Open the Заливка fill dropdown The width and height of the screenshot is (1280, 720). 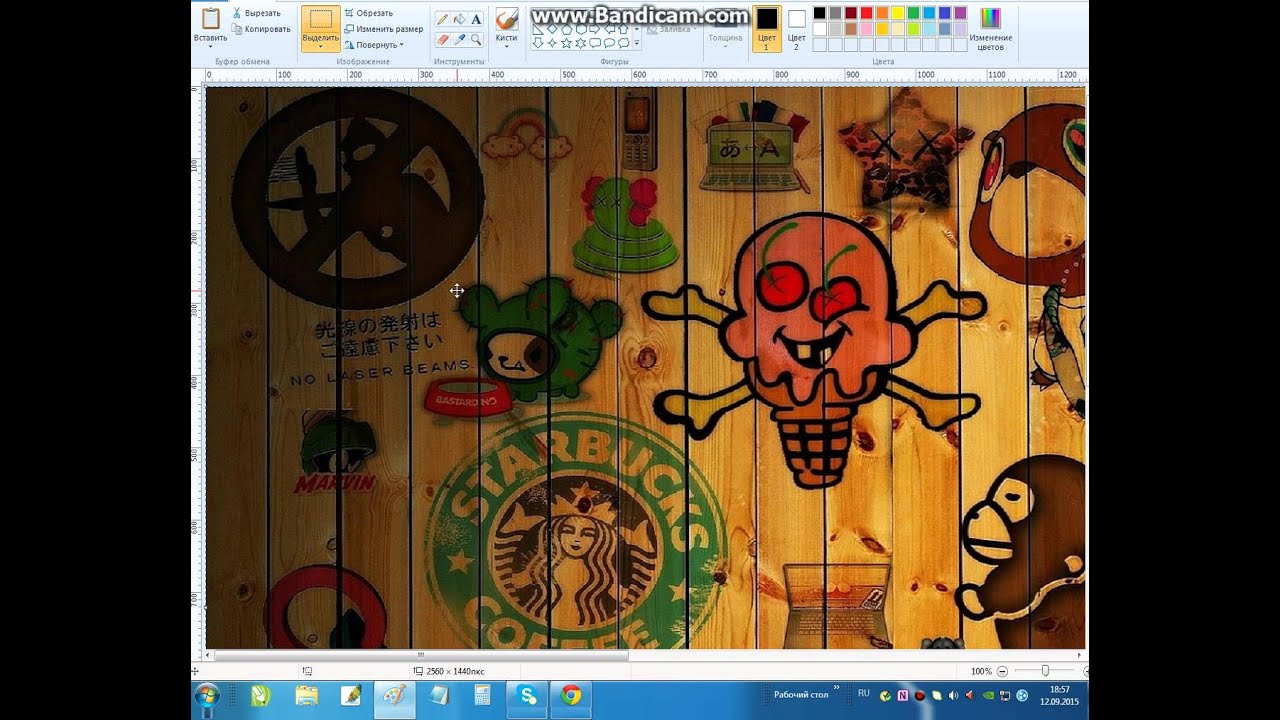coord(670,29)
